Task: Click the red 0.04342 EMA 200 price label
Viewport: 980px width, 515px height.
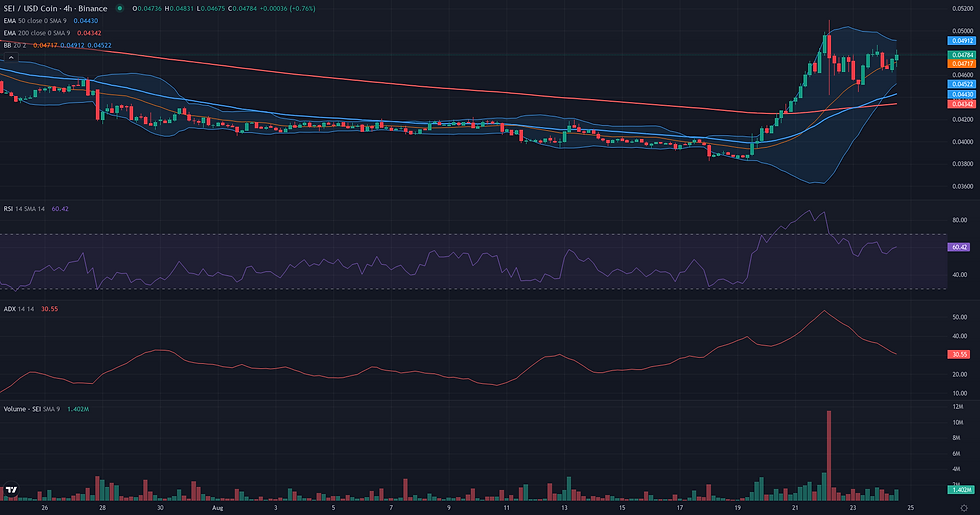Action: pos(962,103)
